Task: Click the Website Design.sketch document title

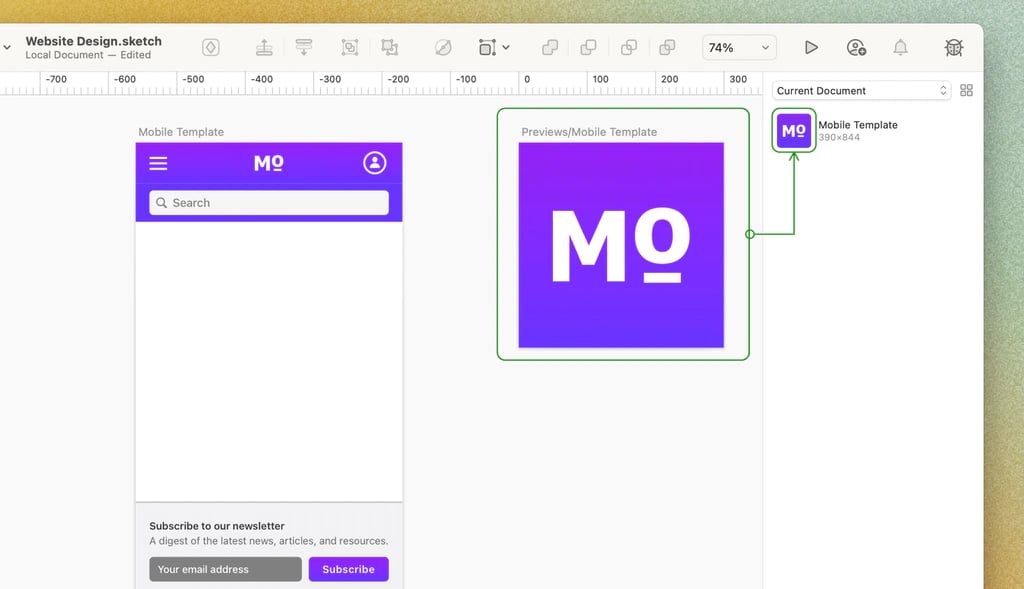Action: coord(93,41)
